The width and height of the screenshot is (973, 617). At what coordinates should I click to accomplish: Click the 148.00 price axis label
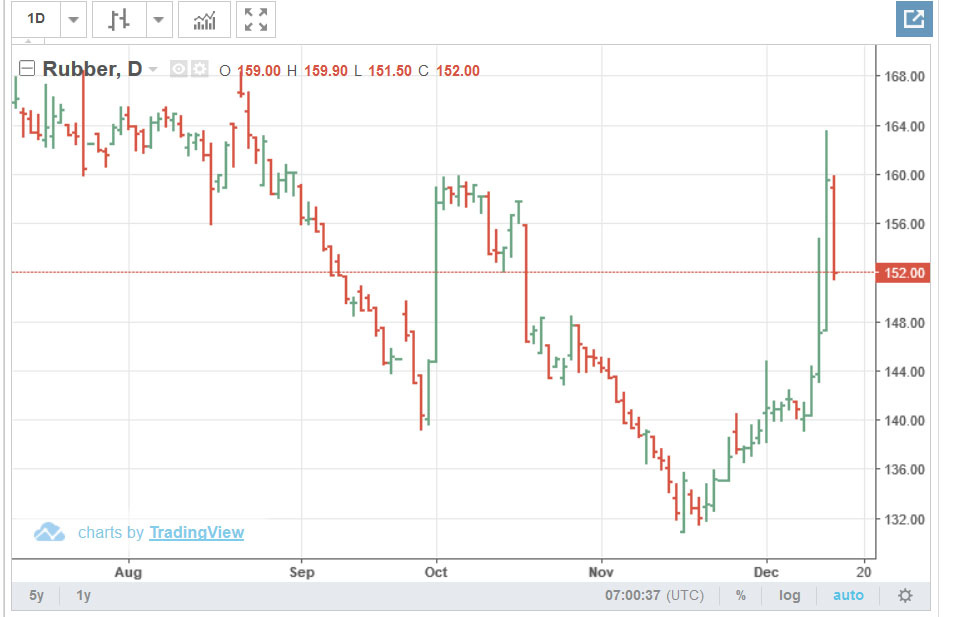pos(904,323)
